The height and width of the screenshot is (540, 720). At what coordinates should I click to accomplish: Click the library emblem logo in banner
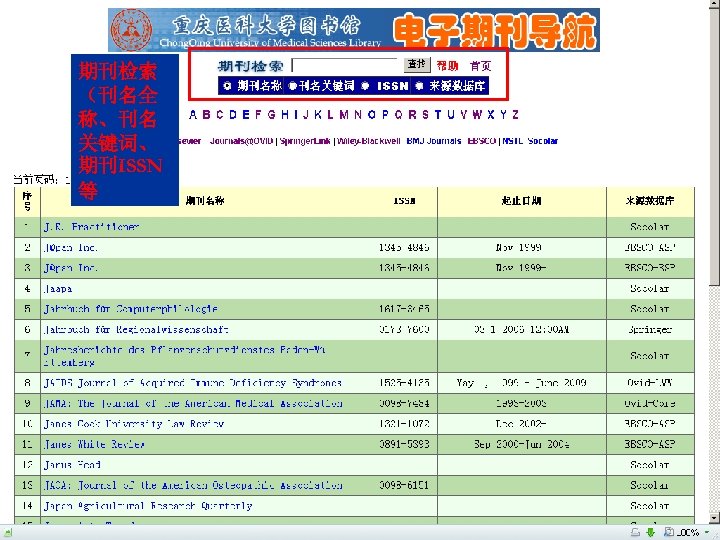(131, 30)
